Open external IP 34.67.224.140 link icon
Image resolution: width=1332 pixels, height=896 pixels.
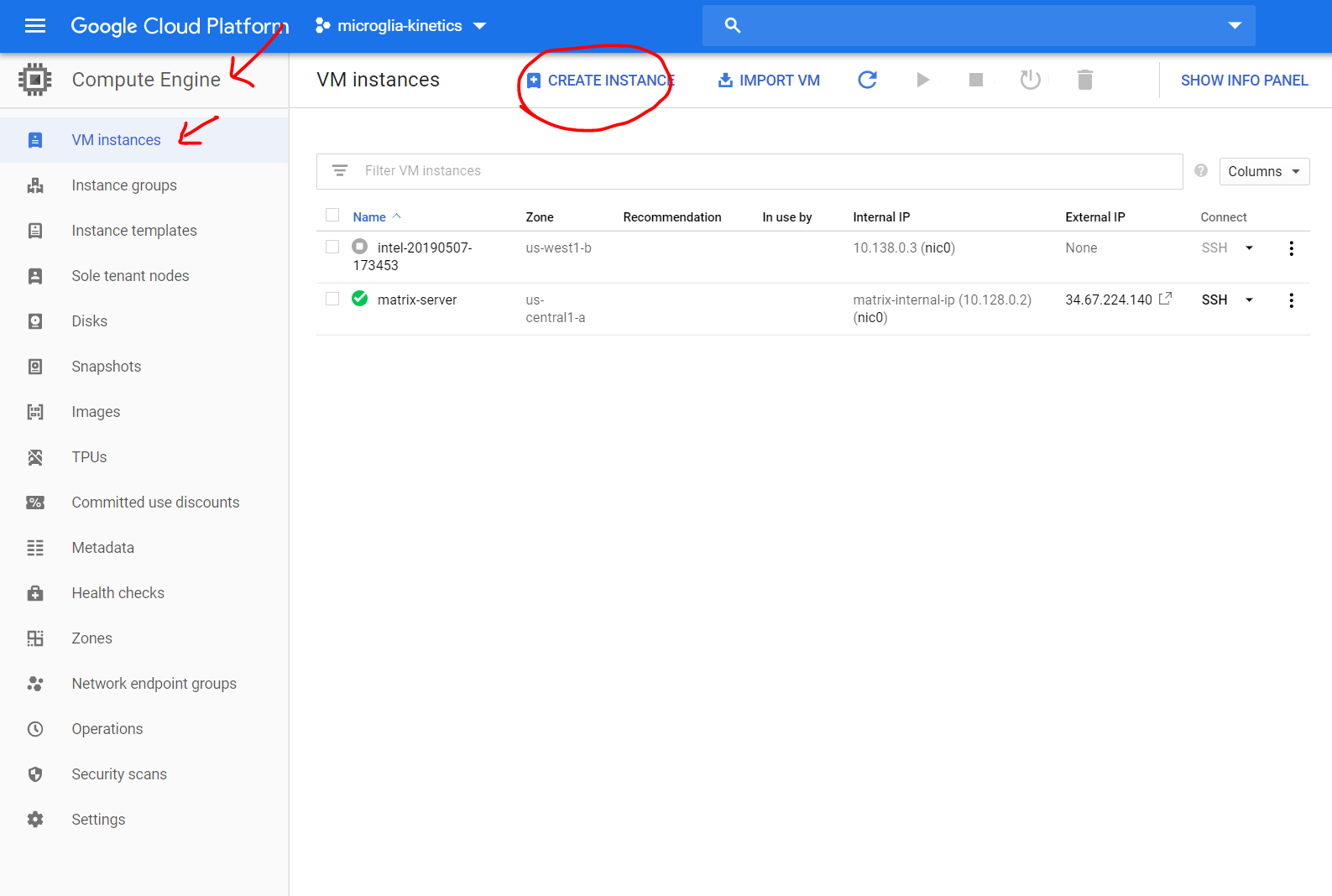1165,299
